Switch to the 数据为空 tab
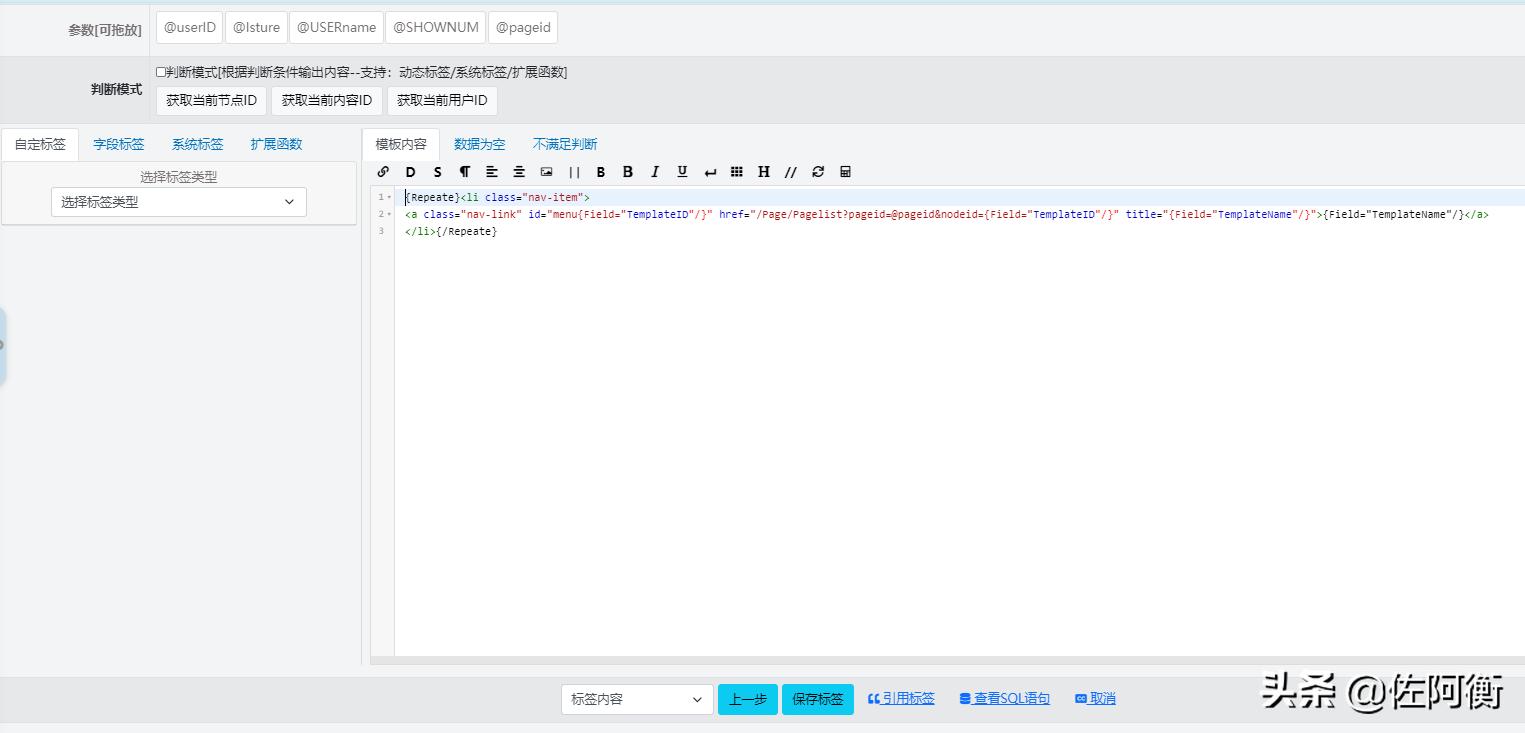1525x733 pixels. coord(479,144)
